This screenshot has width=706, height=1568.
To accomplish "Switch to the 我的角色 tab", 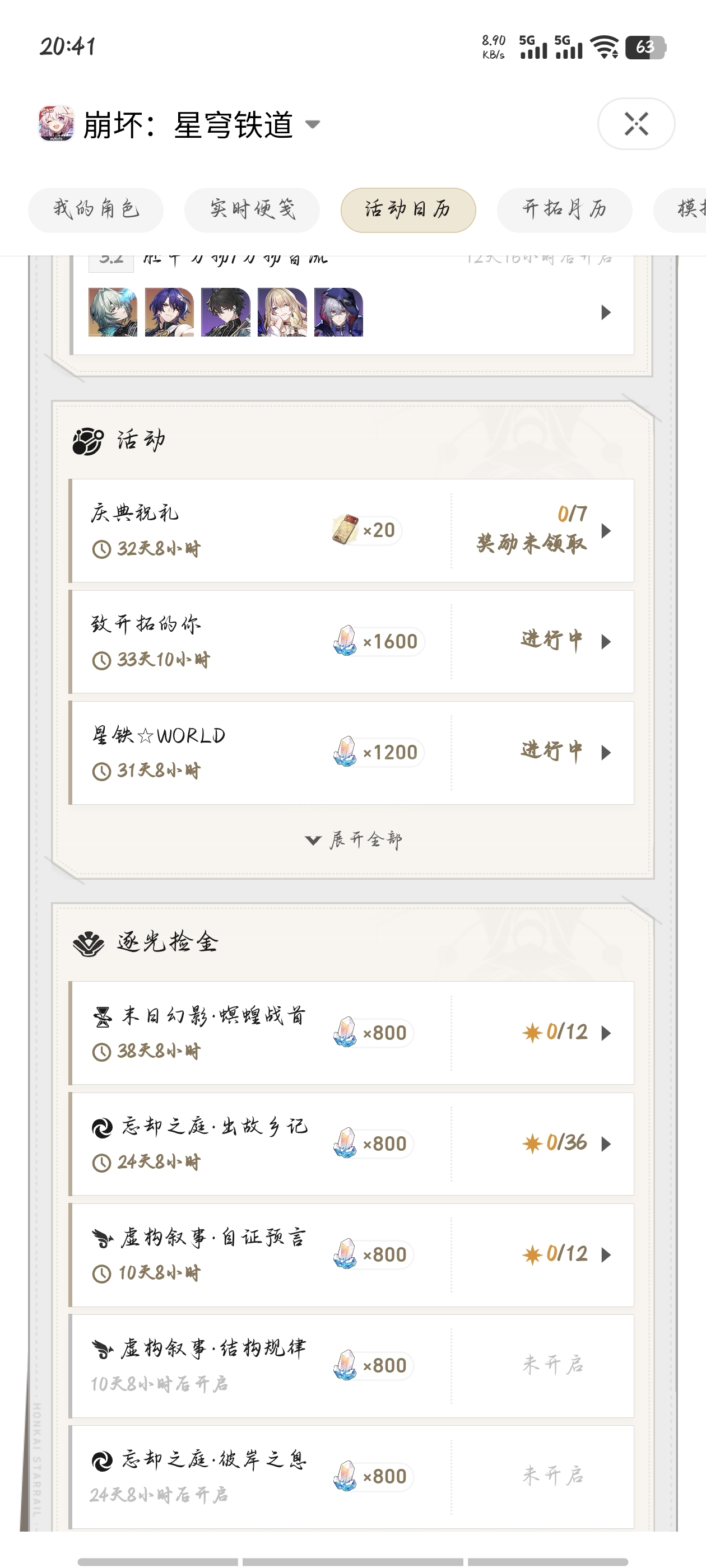I will 96,209.
